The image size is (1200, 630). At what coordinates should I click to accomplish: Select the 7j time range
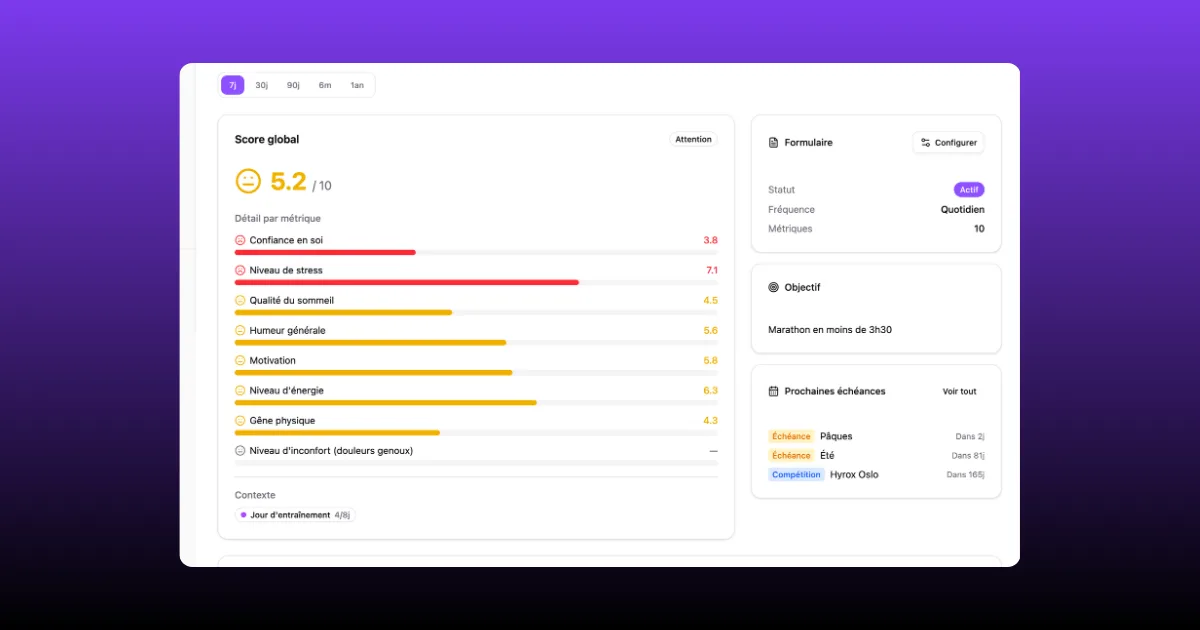(232, 85)
